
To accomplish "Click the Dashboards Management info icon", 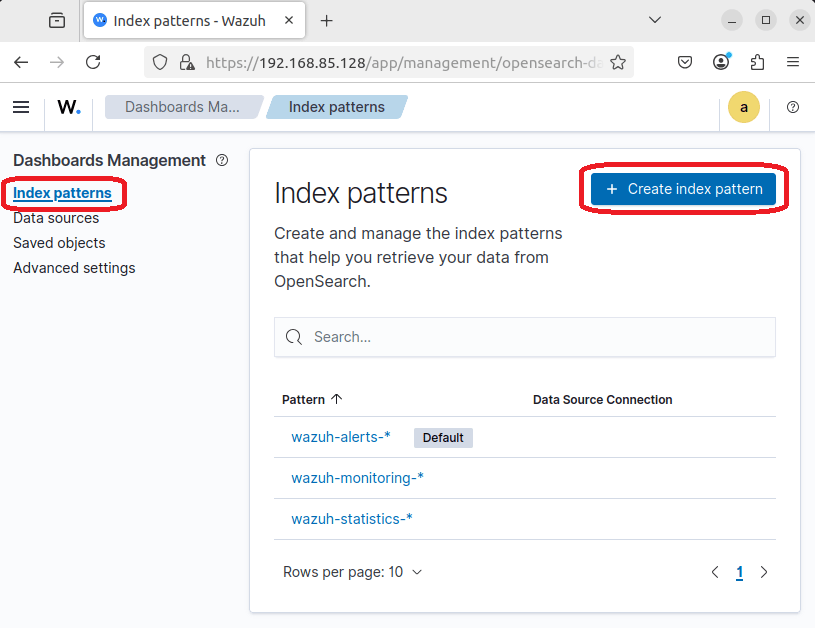I will 222,160.
